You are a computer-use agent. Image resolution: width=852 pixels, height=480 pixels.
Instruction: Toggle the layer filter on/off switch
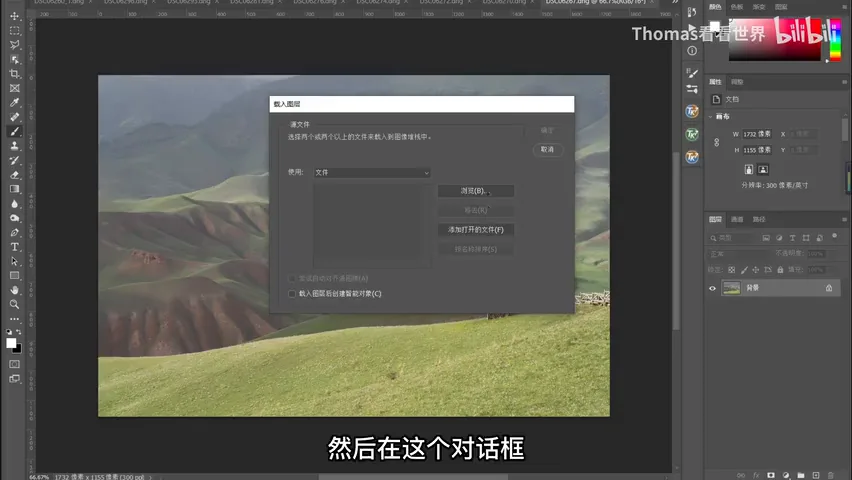coord(835,236)
